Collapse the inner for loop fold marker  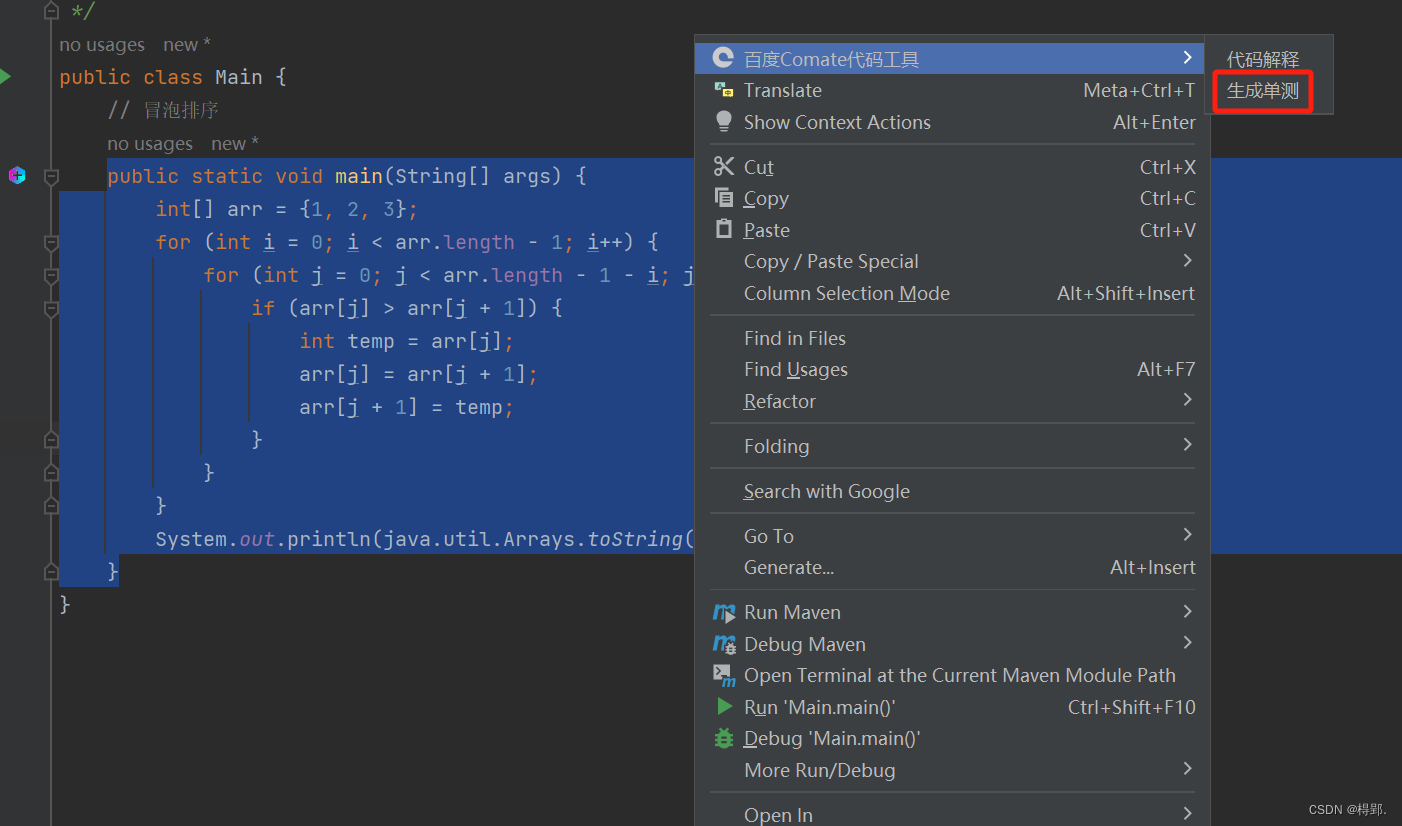[51, 275]
